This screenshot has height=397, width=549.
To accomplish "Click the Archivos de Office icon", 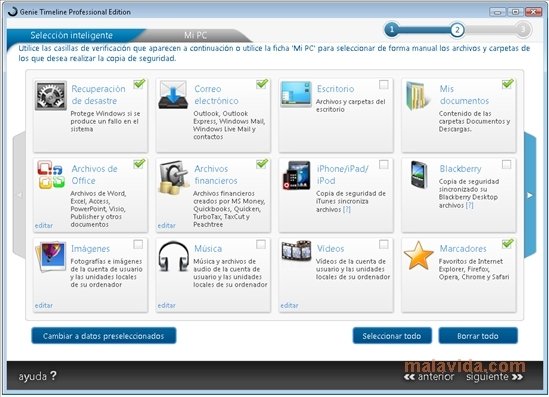I will [51, 174].
